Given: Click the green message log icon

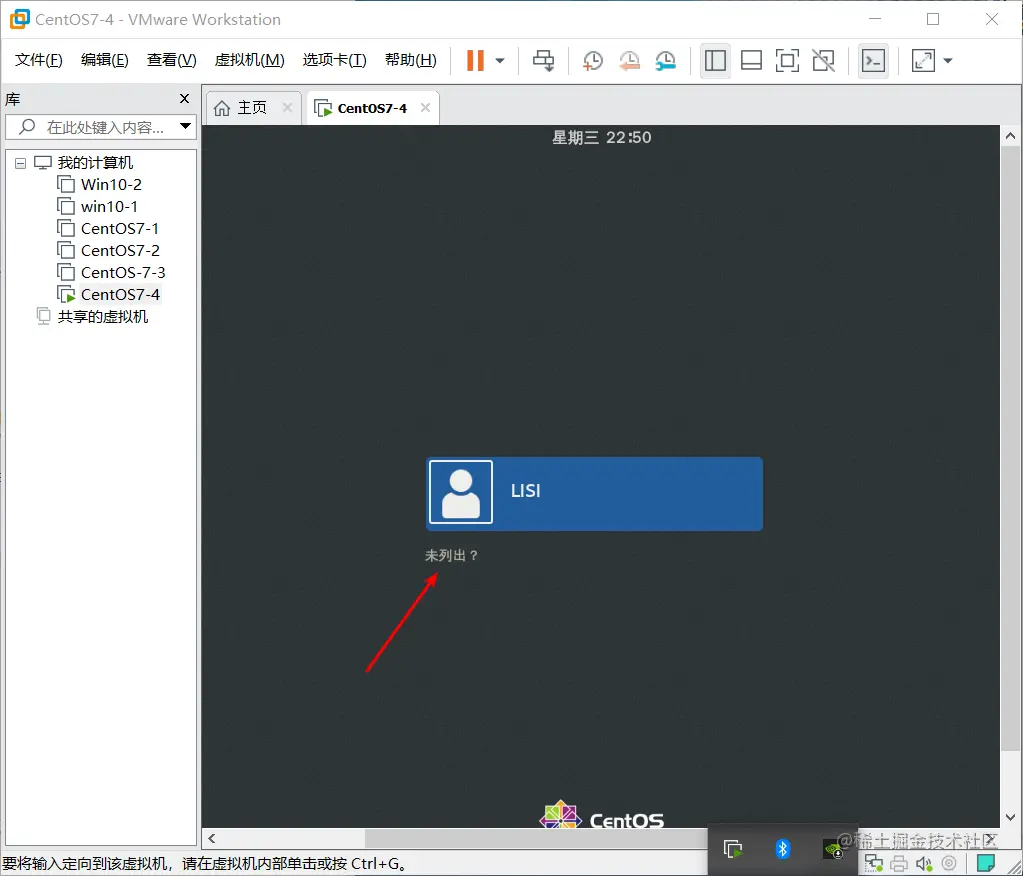Looking at the screenshot, I should [986, 863].
